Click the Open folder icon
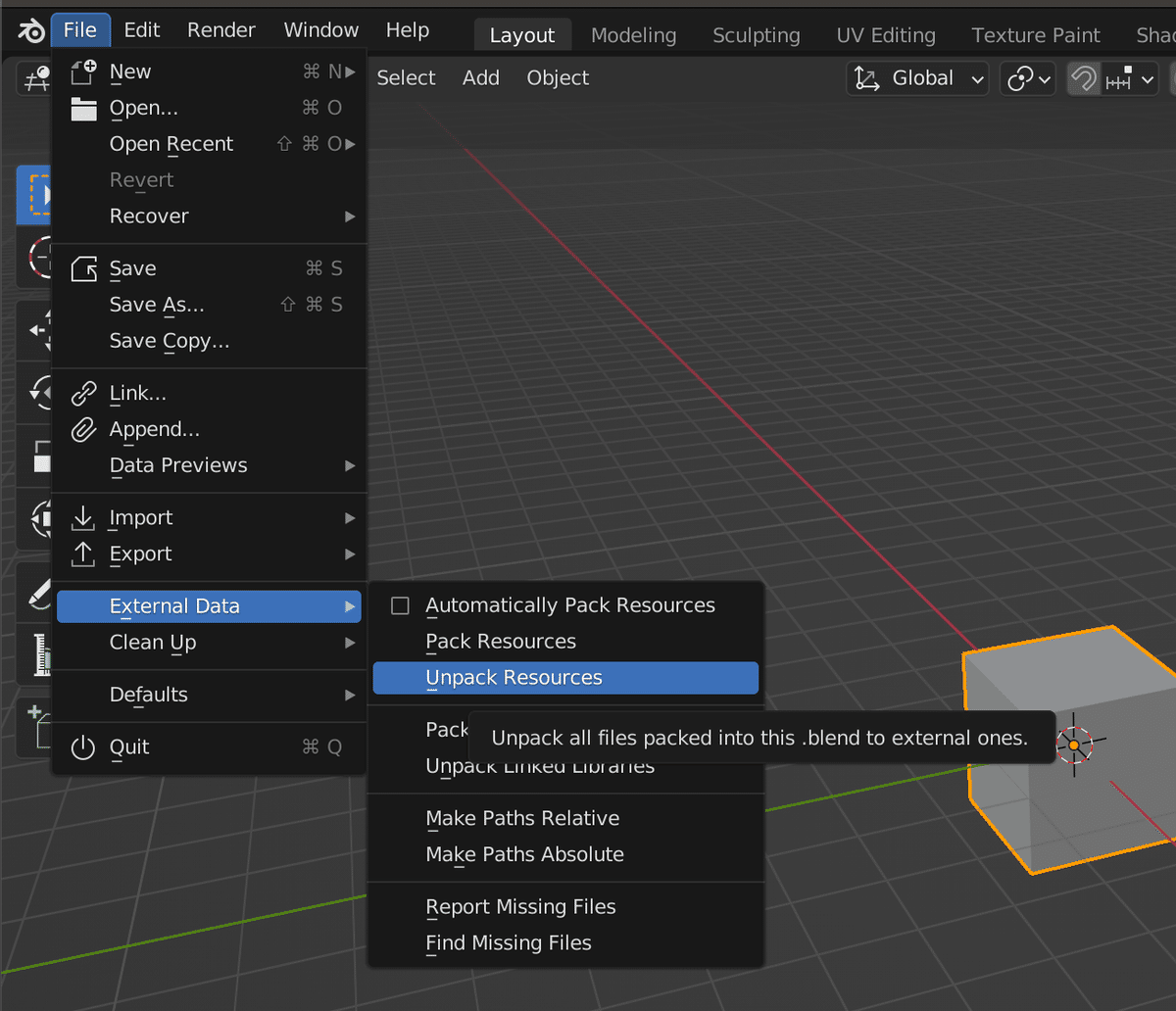This screenshot has width=1176, height=1011. click(x=84, y=108)
